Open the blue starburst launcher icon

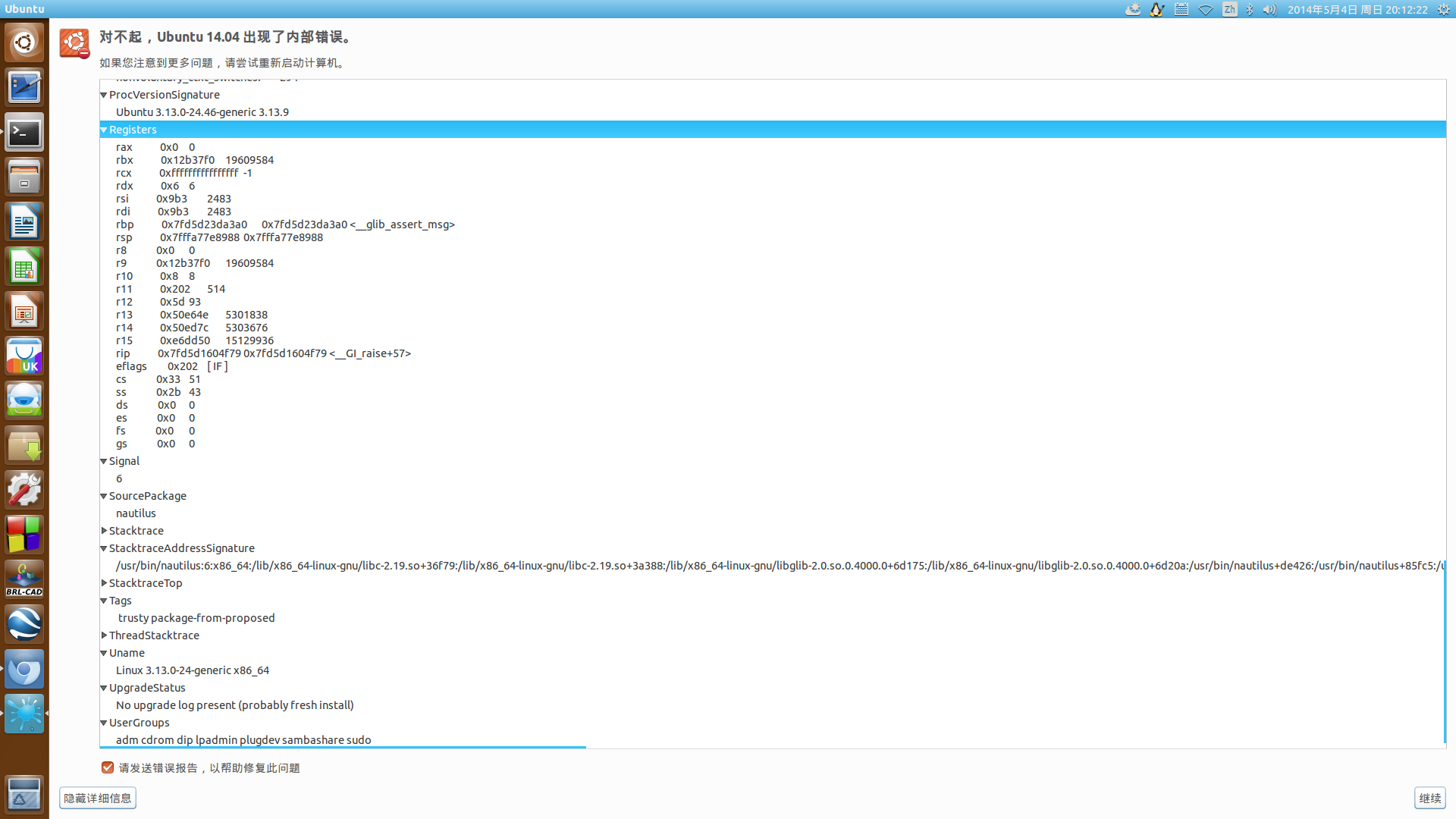point(24,714)
